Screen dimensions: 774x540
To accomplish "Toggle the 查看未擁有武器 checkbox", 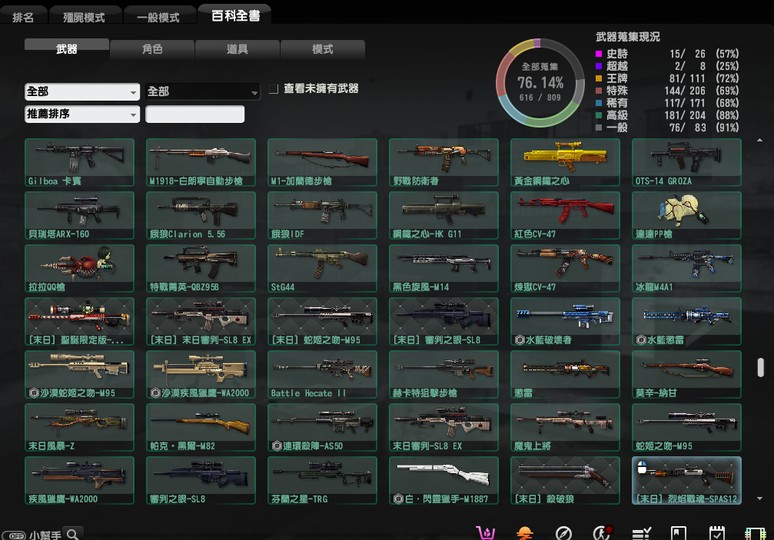I will [273, 89].
